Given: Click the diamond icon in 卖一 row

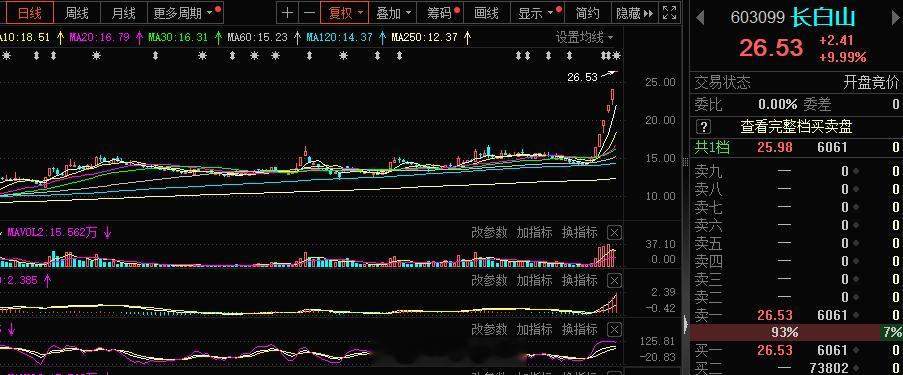Looking at the screenshot, I should 856,315.
